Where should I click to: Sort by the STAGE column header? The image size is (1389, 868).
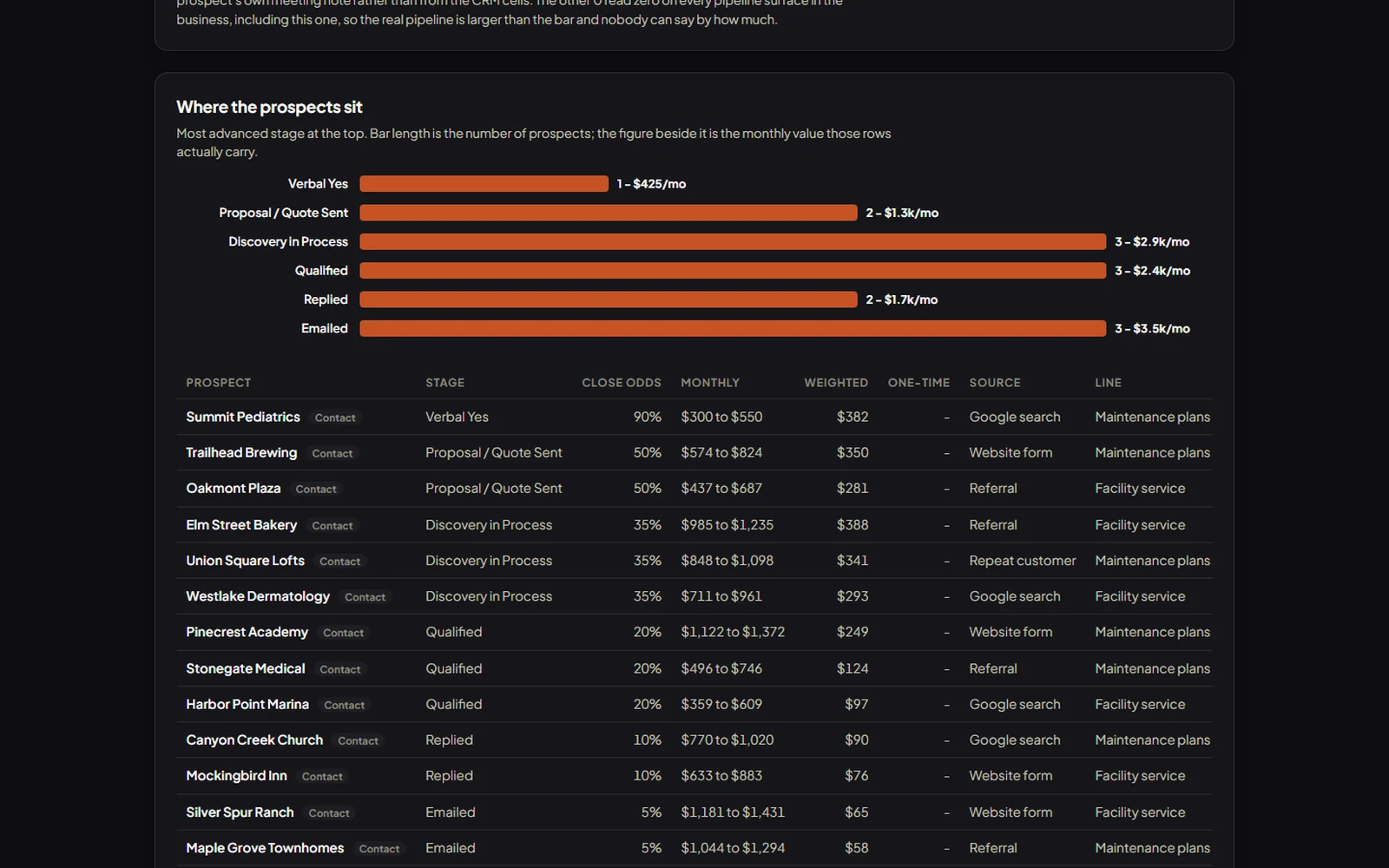click(x=444, y=383)
